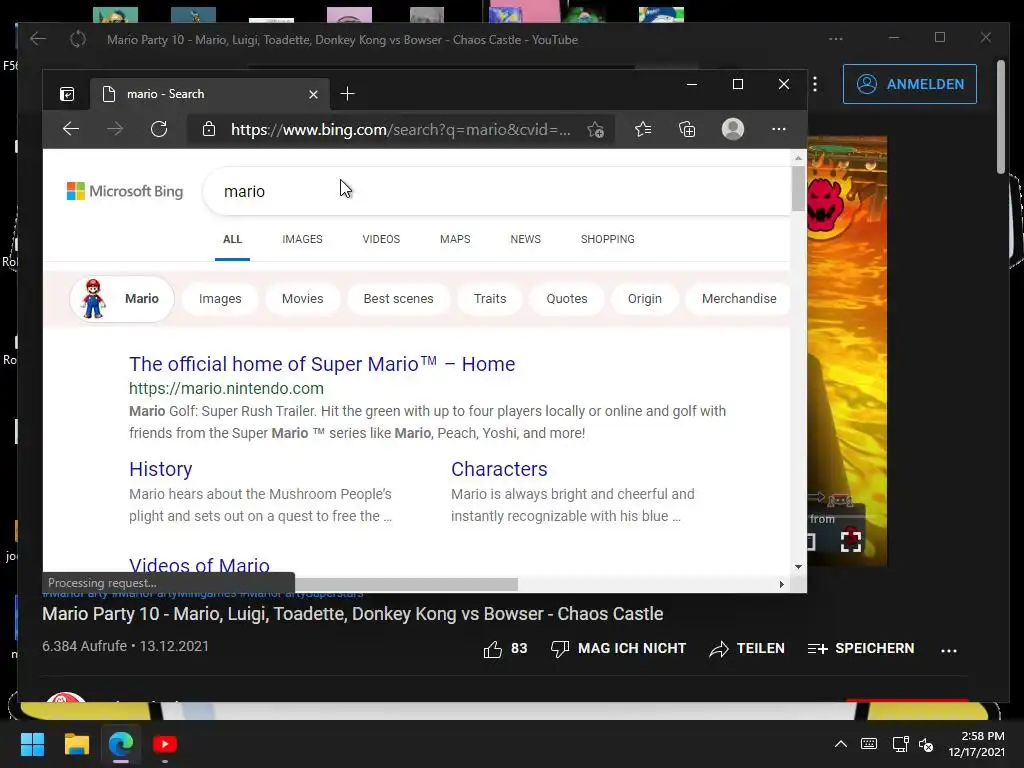Reload the Bing search page
This screenshot has width=1024, height=768.
(159, 129)
